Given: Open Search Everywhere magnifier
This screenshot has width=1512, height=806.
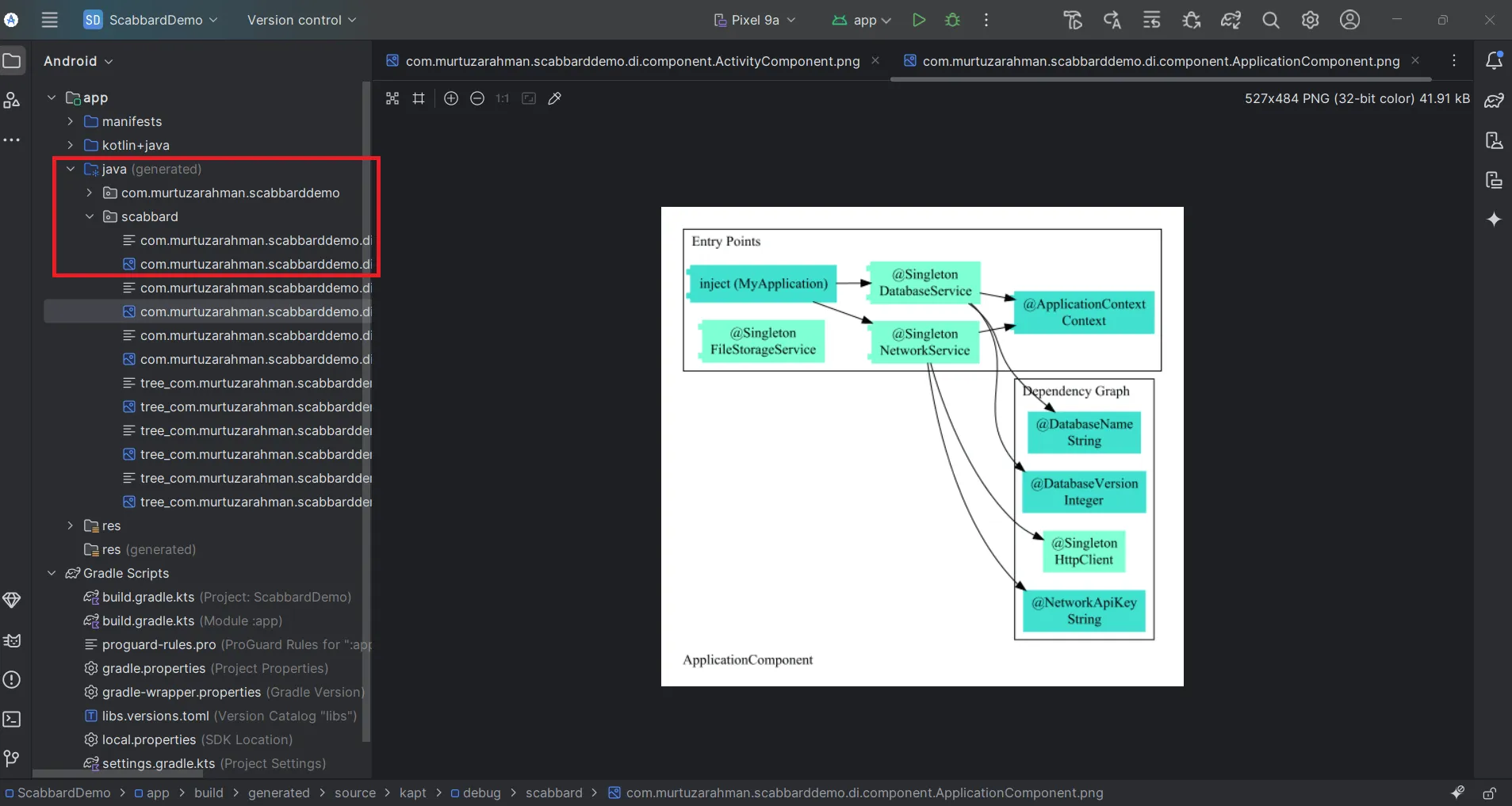Looking at the screenshot, I should point(1271,20).
